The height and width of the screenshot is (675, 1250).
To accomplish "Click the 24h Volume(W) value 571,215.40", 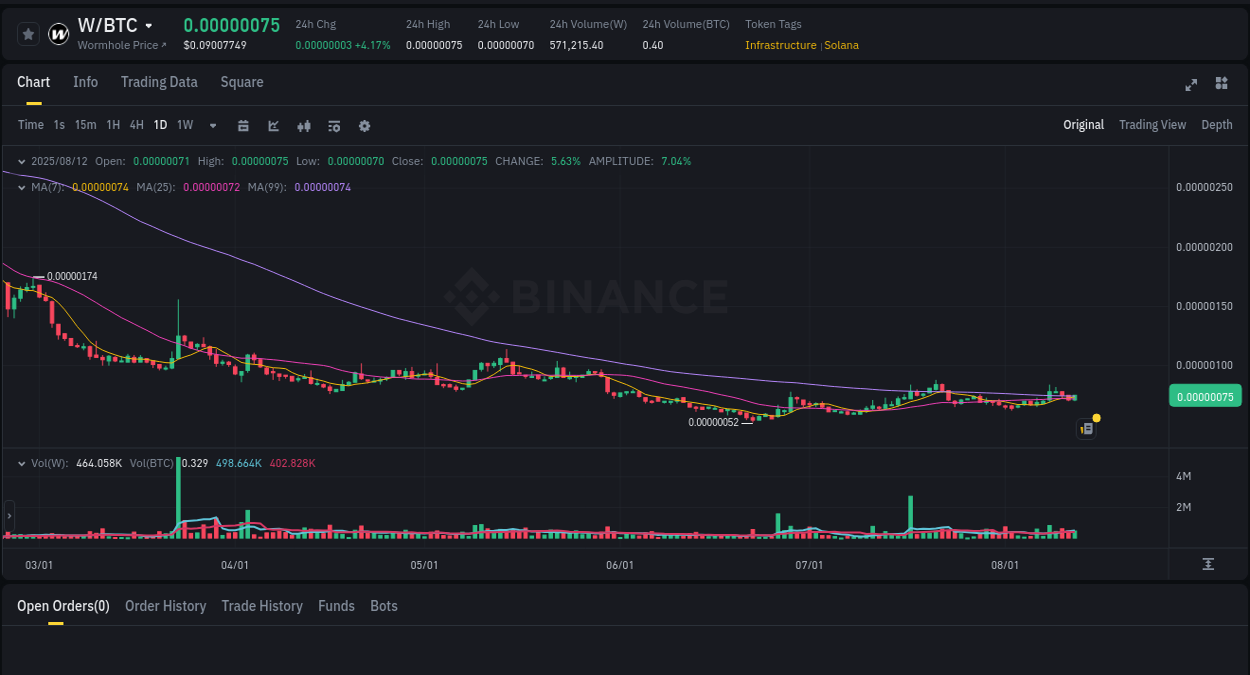I will coord(576,45).
